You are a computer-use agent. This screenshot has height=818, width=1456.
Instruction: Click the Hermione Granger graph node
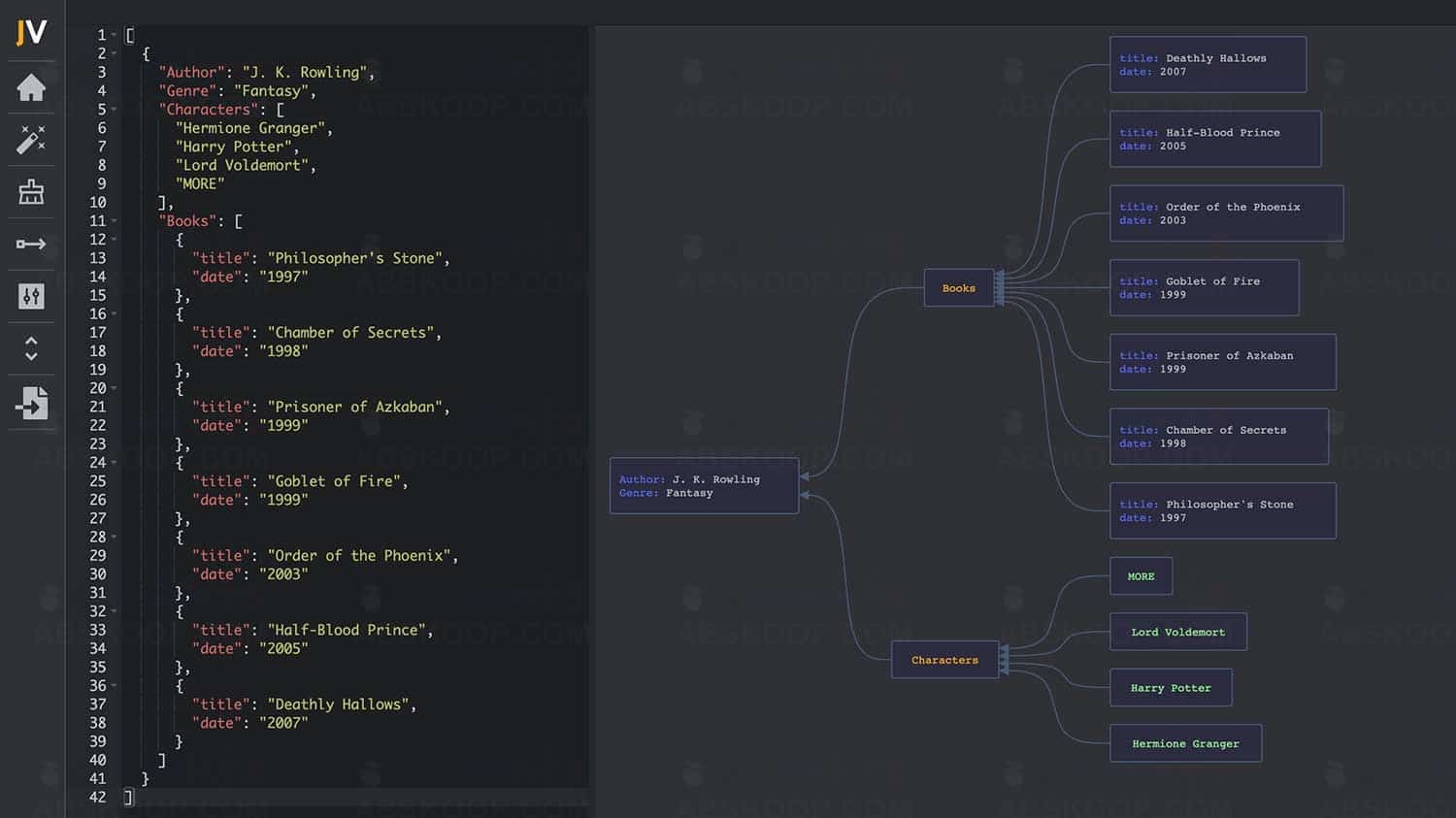point(1186,743)
